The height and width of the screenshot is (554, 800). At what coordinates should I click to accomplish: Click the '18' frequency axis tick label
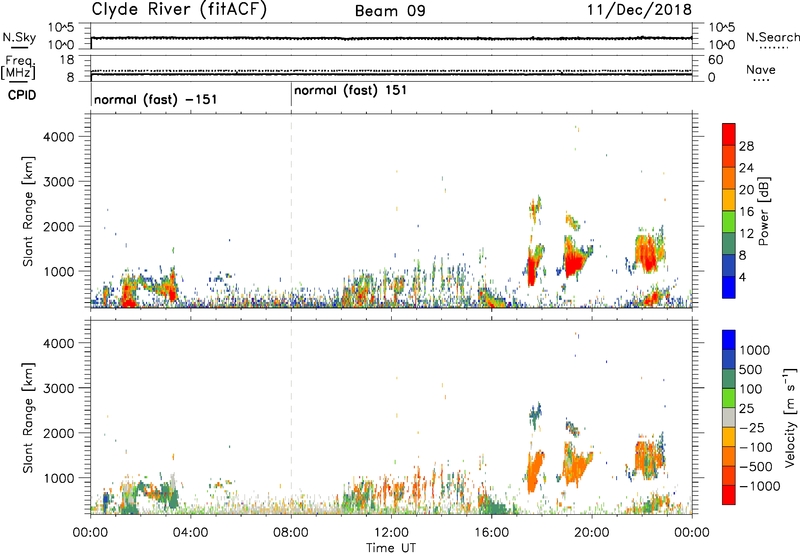tap(67, 60)
